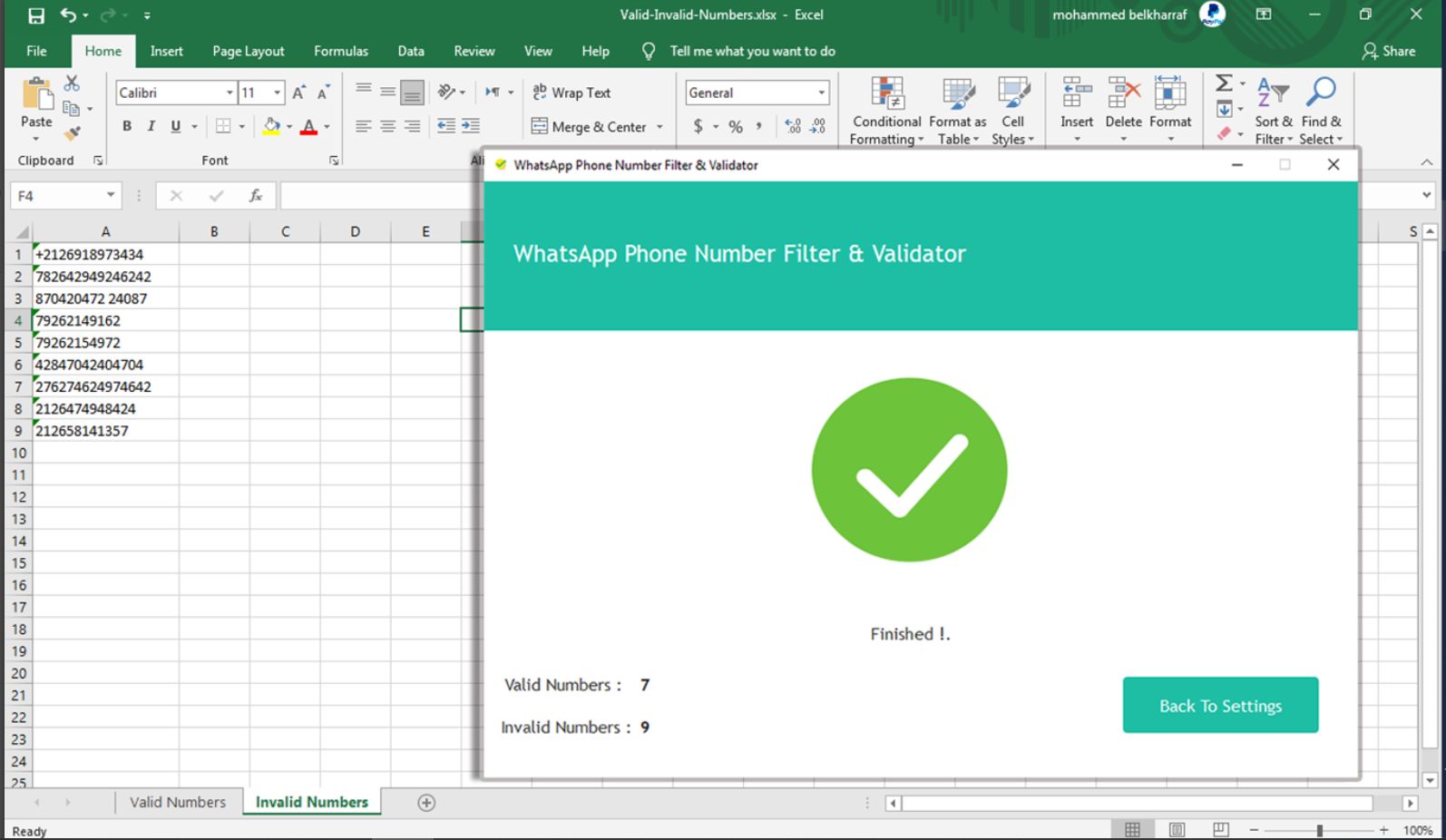Image resolution: width=1446 pixels, height=840 pixels.
Task: Select the Invalid Numbers sheet tab
Action: point(312,802)
